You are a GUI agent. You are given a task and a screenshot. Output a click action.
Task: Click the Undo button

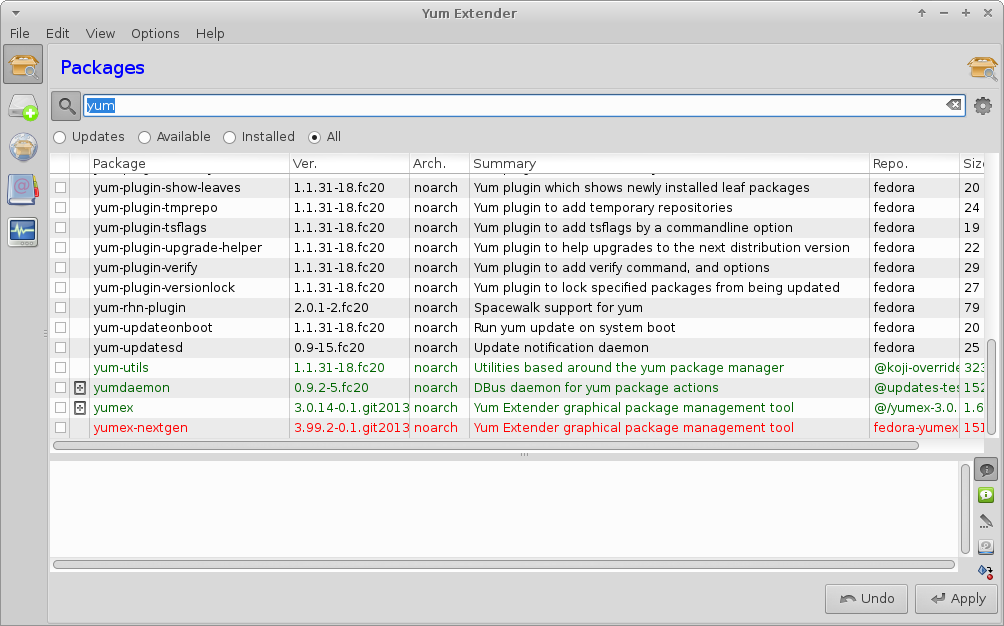pyautogui.click(x=866, y=598)
